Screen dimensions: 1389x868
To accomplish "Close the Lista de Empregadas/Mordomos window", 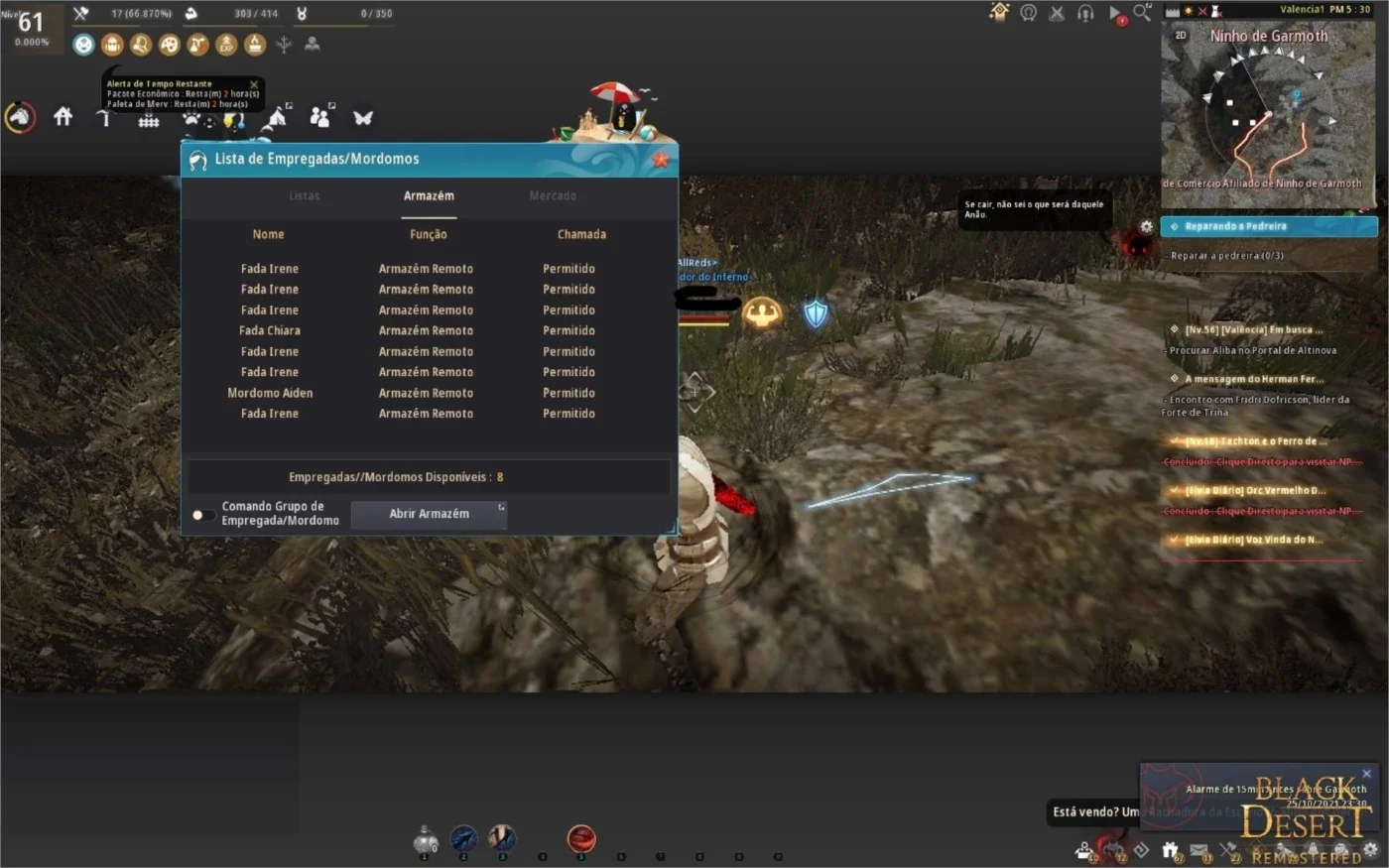I will point(660,159).
